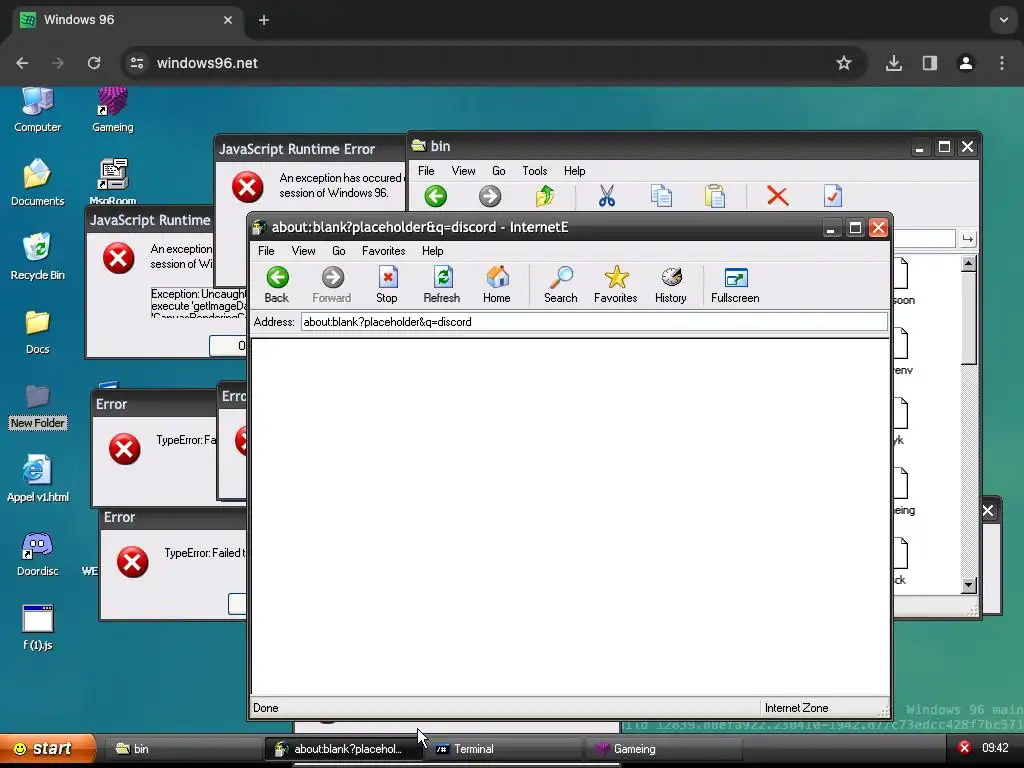Open Favorites star in InternetE toolbar
Screen dimensions: 1024x768
(x=616, y=285)
